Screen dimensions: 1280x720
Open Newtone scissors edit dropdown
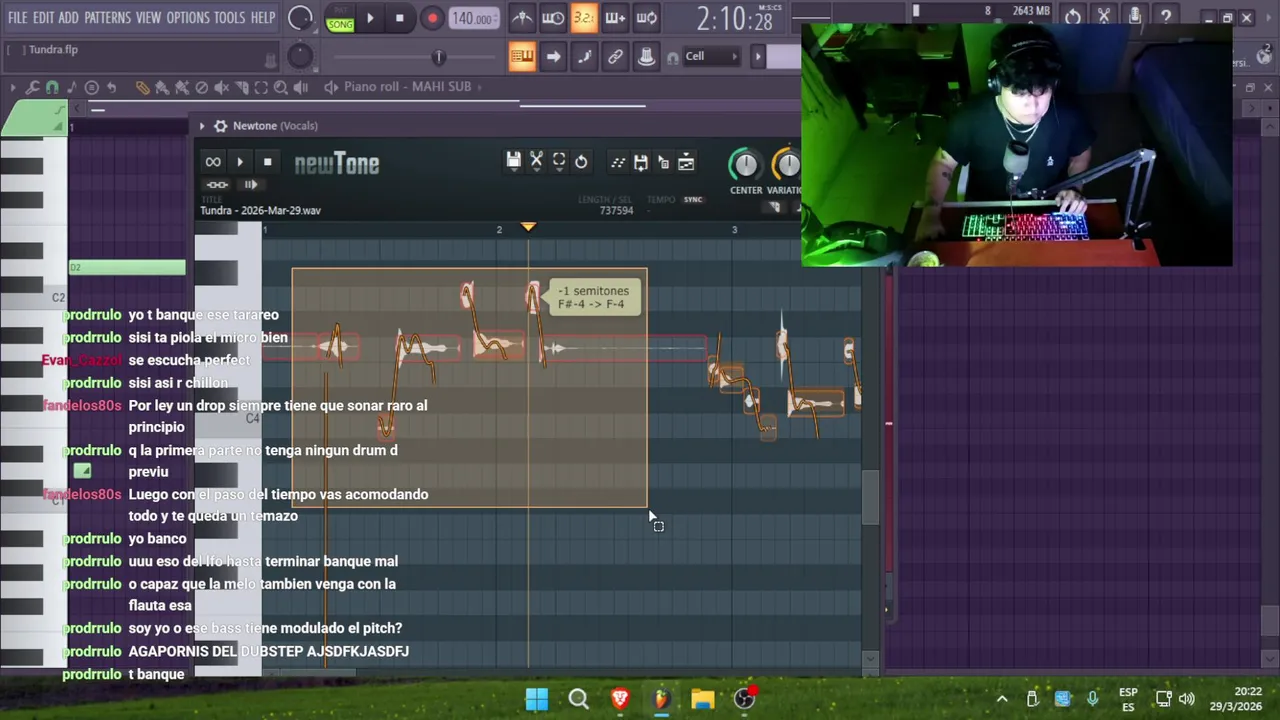pos(537,162)
